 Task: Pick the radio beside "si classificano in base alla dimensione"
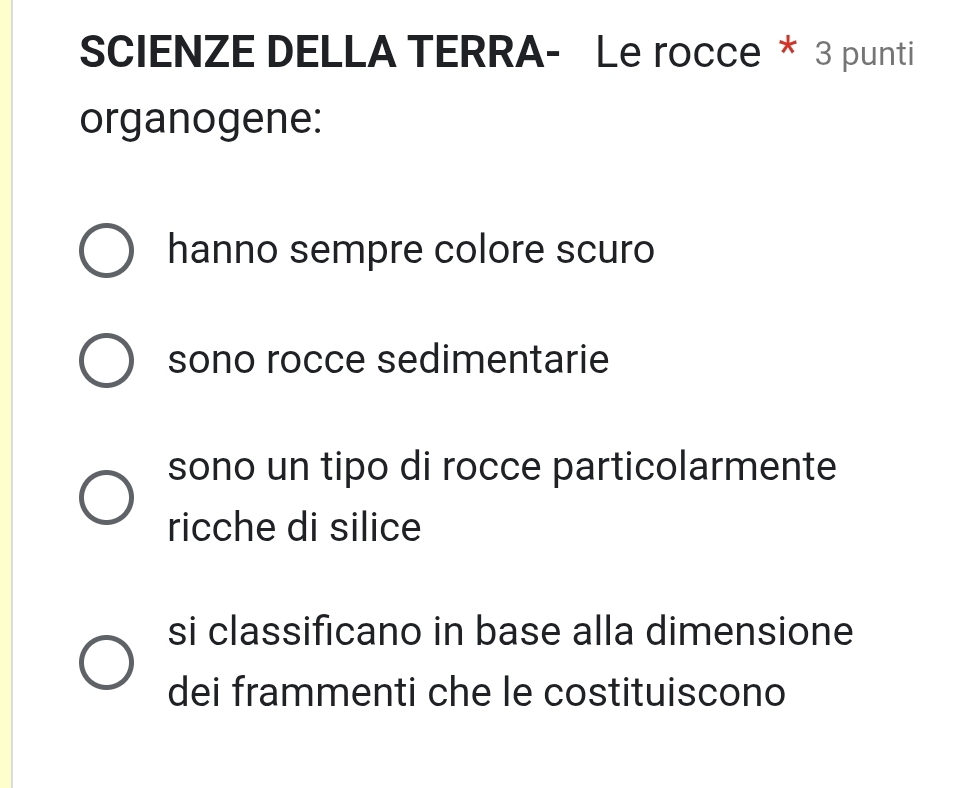coord(105,663)
